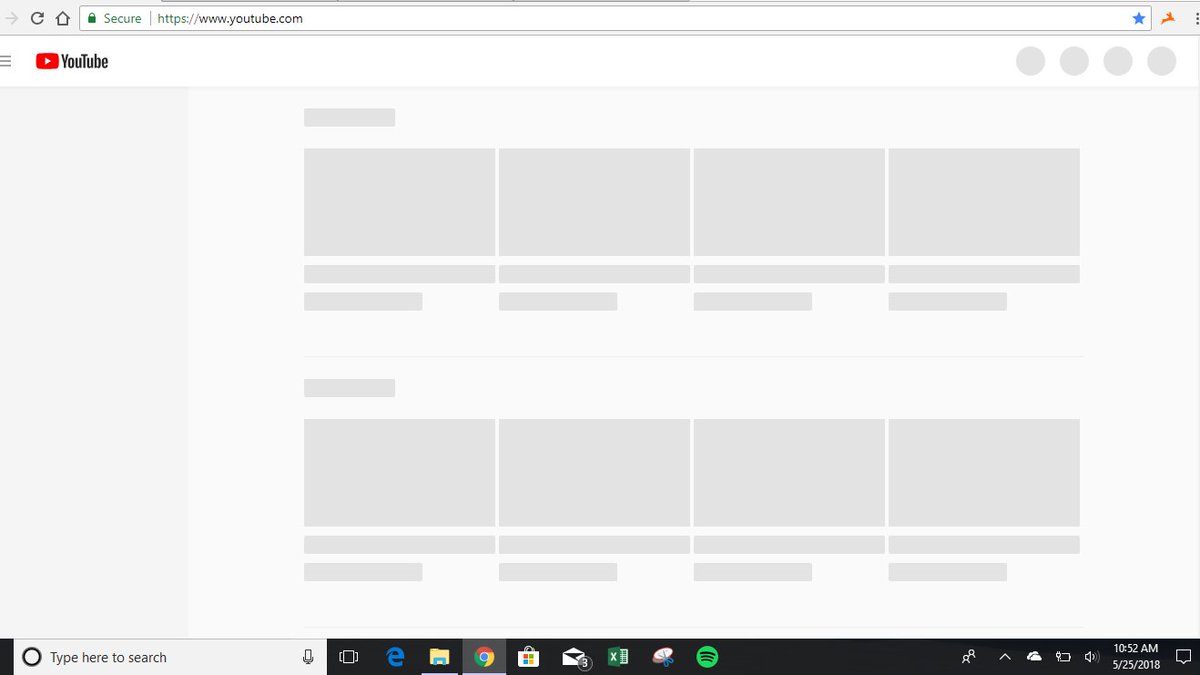Click the bookmark star in the address bar

pos(1138,18)
